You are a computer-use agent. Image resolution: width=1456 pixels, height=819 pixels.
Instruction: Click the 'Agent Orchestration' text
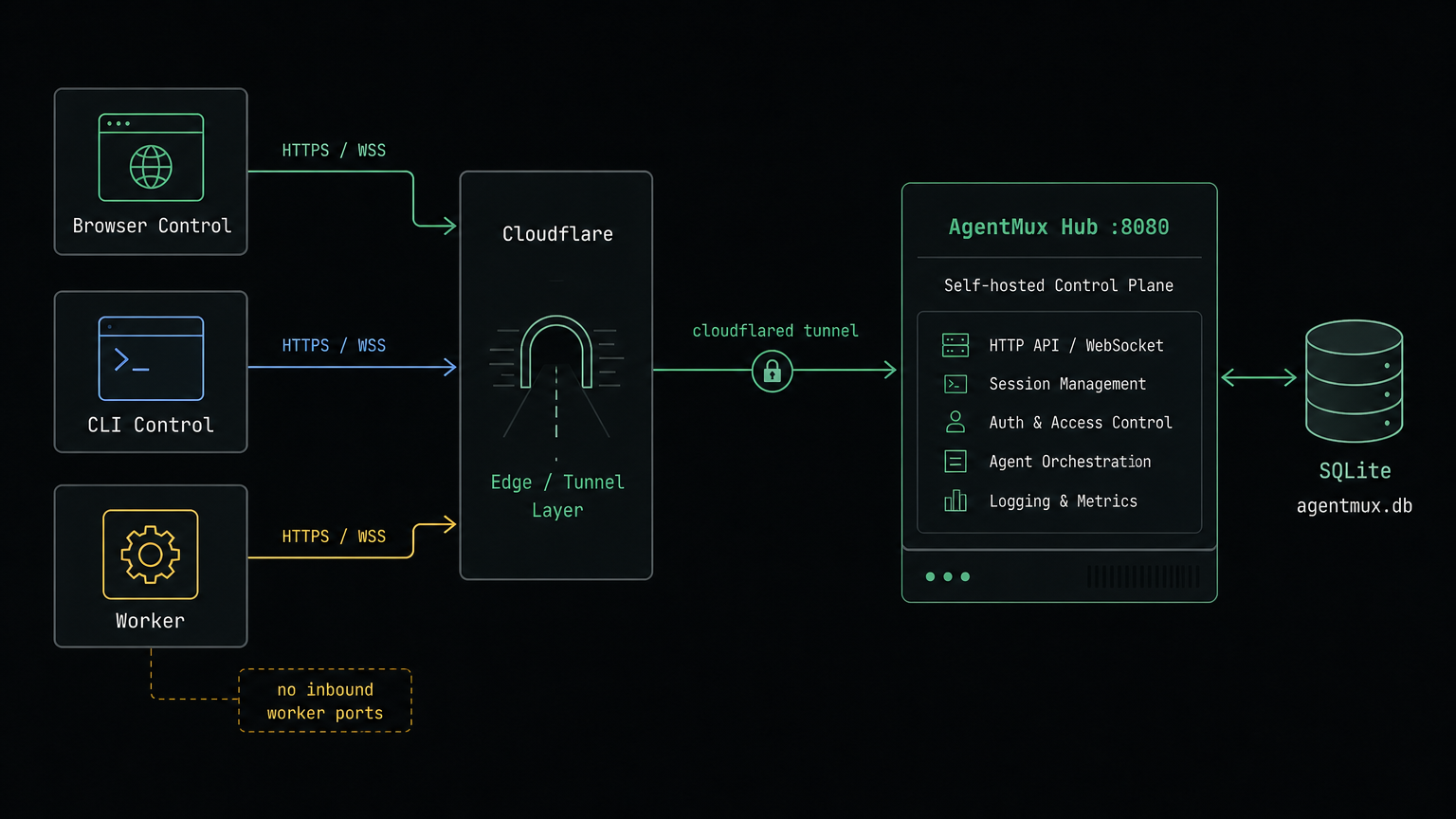1070,462
